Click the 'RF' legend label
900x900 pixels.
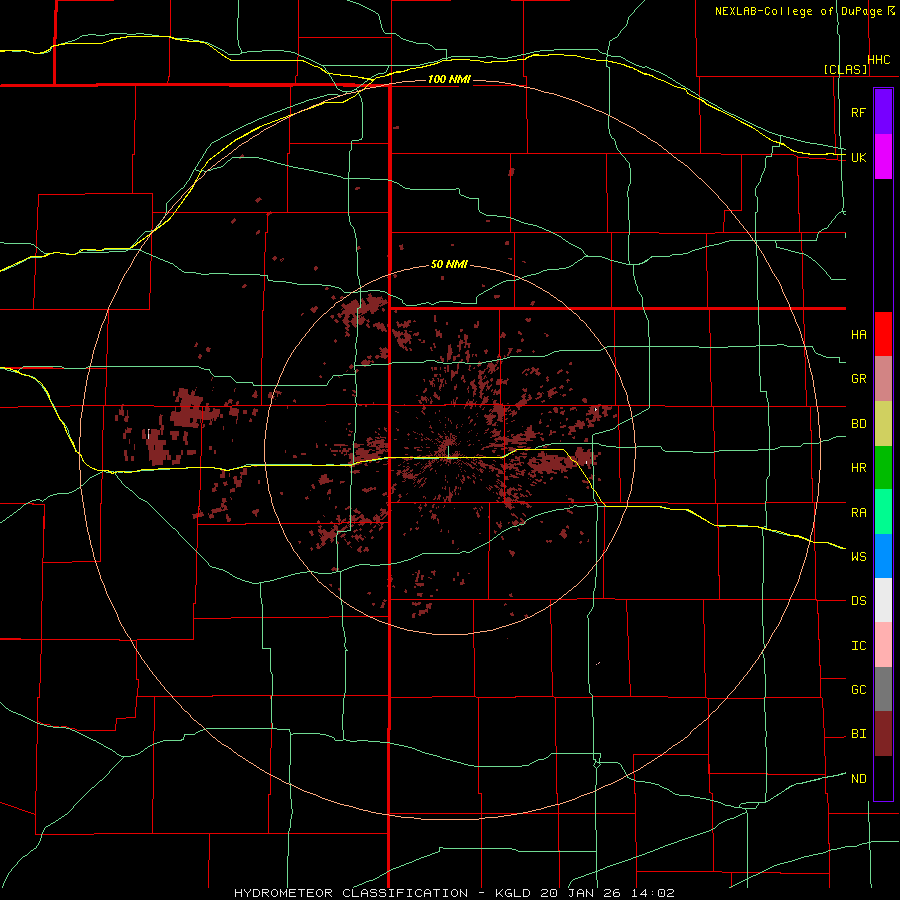(858, 112)
